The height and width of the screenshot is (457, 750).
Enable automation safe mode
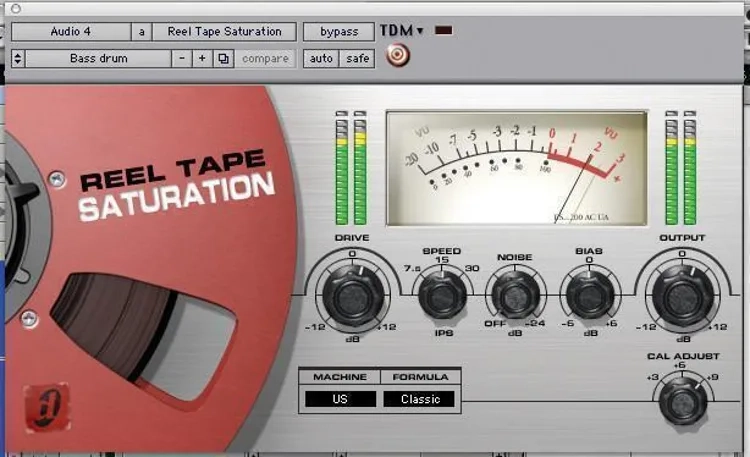(x=357, y=59)
